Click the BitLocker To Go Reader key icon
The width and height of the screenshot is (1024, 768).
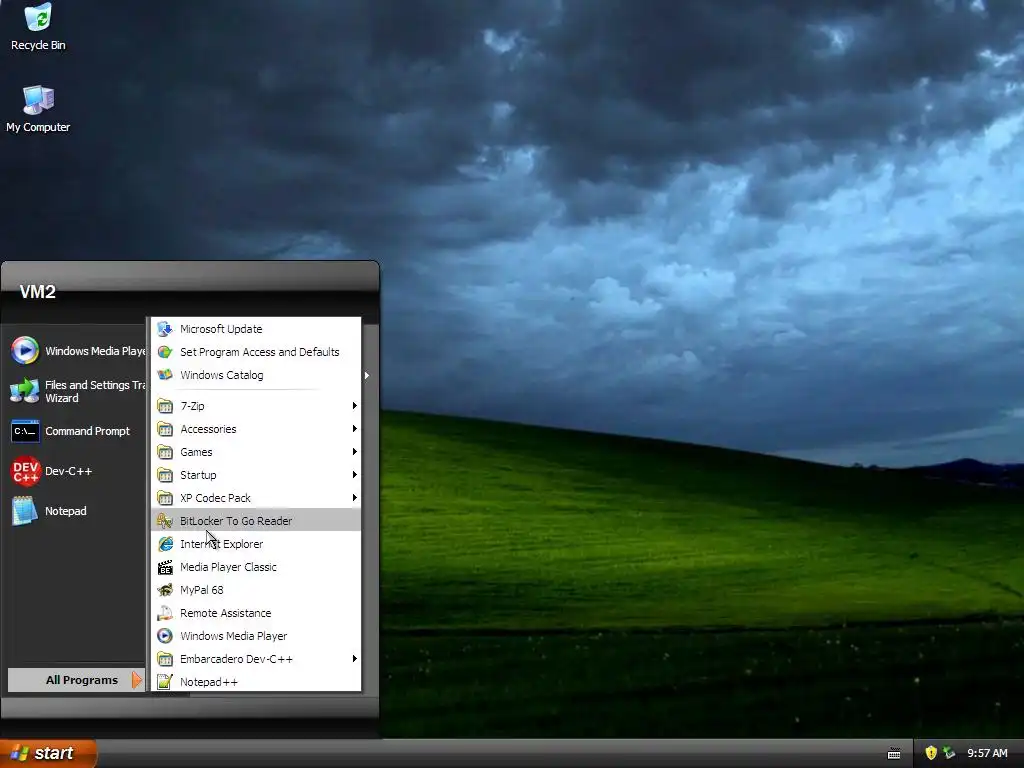165,520
